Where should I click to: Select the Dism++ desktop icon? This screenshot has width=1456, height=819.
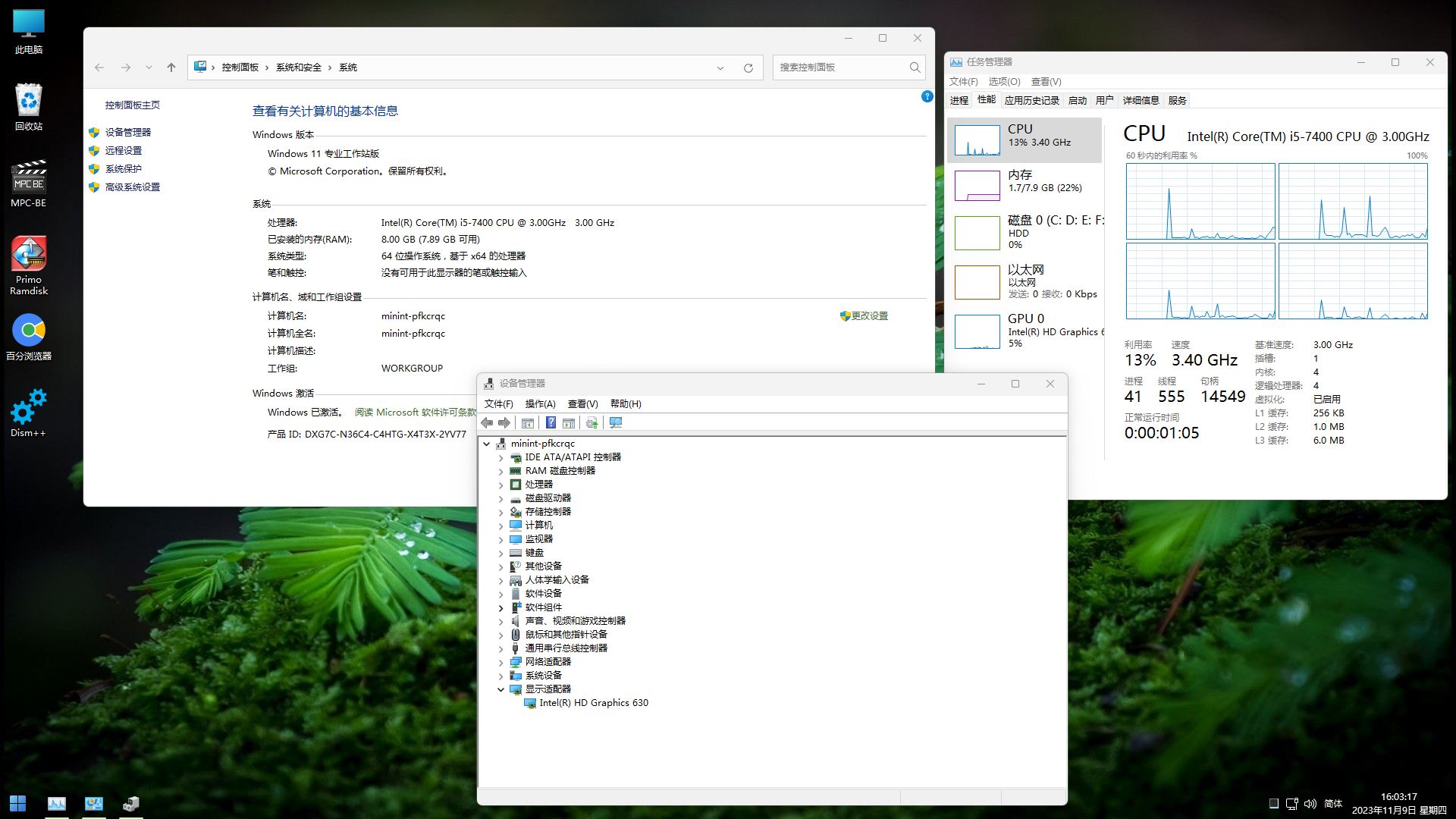click(x=29, y=413)
